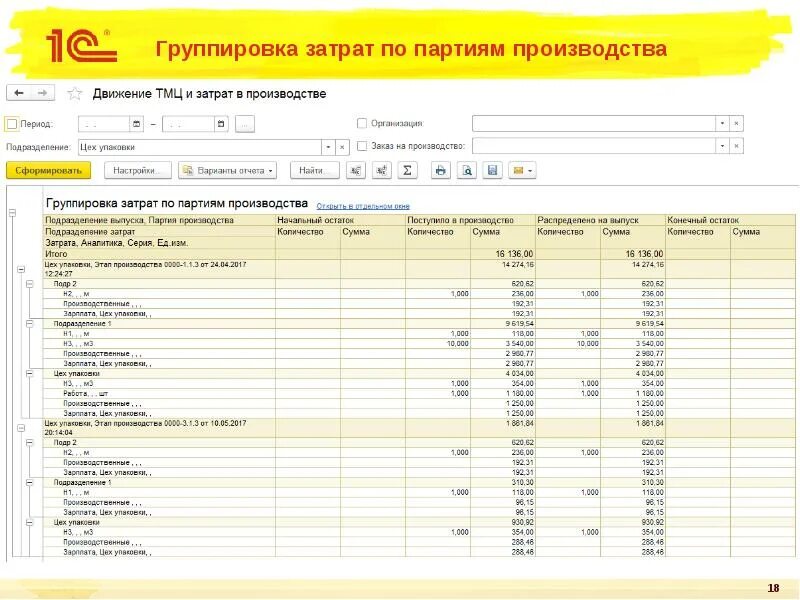Image resolution: width=800 pixels, height=600 pixels.
Task: Clear the Заказ на производство field
Action: 736,146
